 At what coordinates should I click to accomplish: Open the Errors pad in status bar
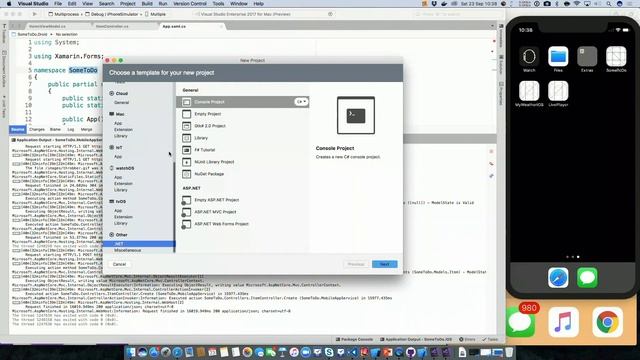tap(467, 339)
